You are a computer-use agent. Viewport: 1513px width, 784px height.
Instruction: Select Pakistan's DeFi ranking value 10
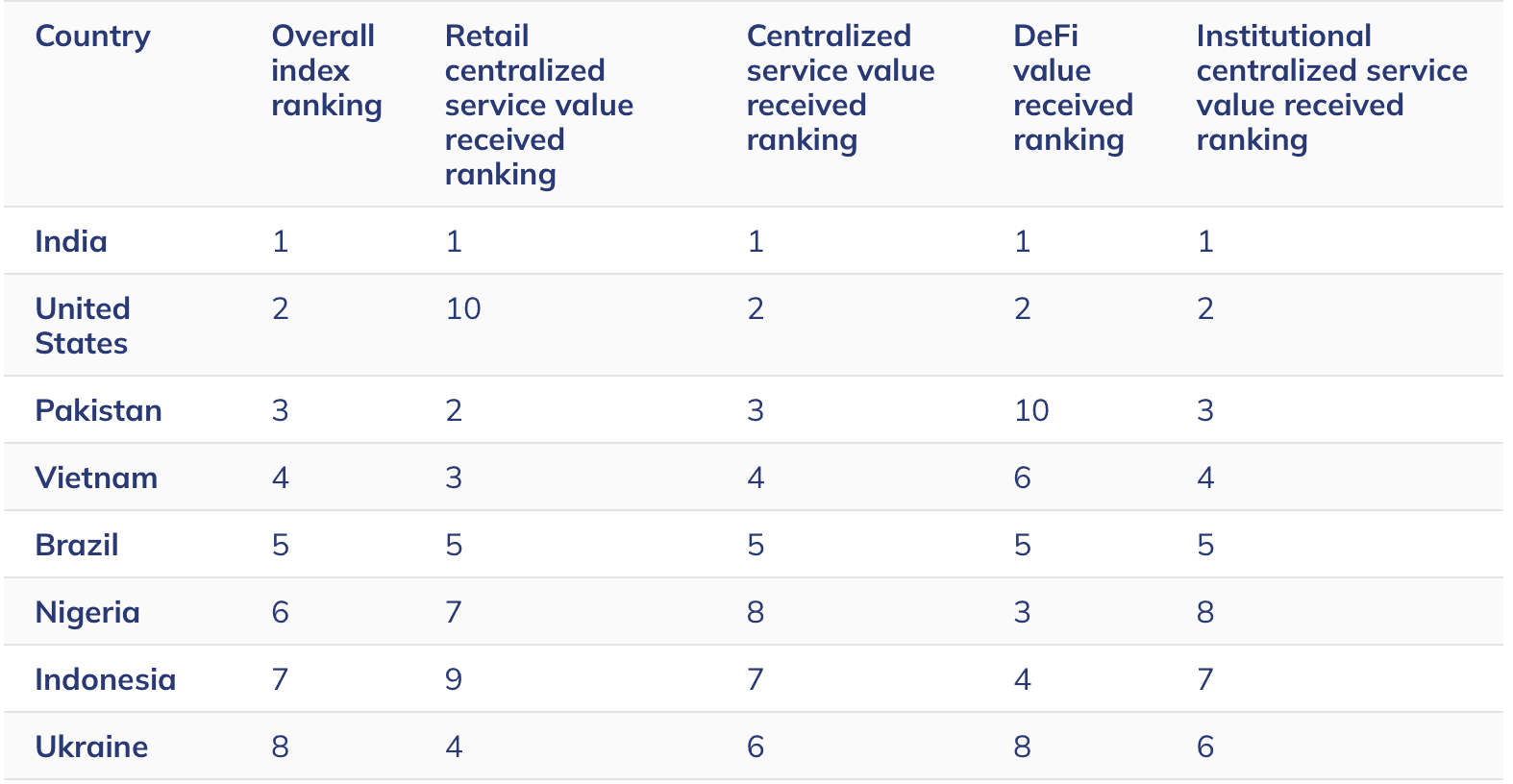[1031, 410]
